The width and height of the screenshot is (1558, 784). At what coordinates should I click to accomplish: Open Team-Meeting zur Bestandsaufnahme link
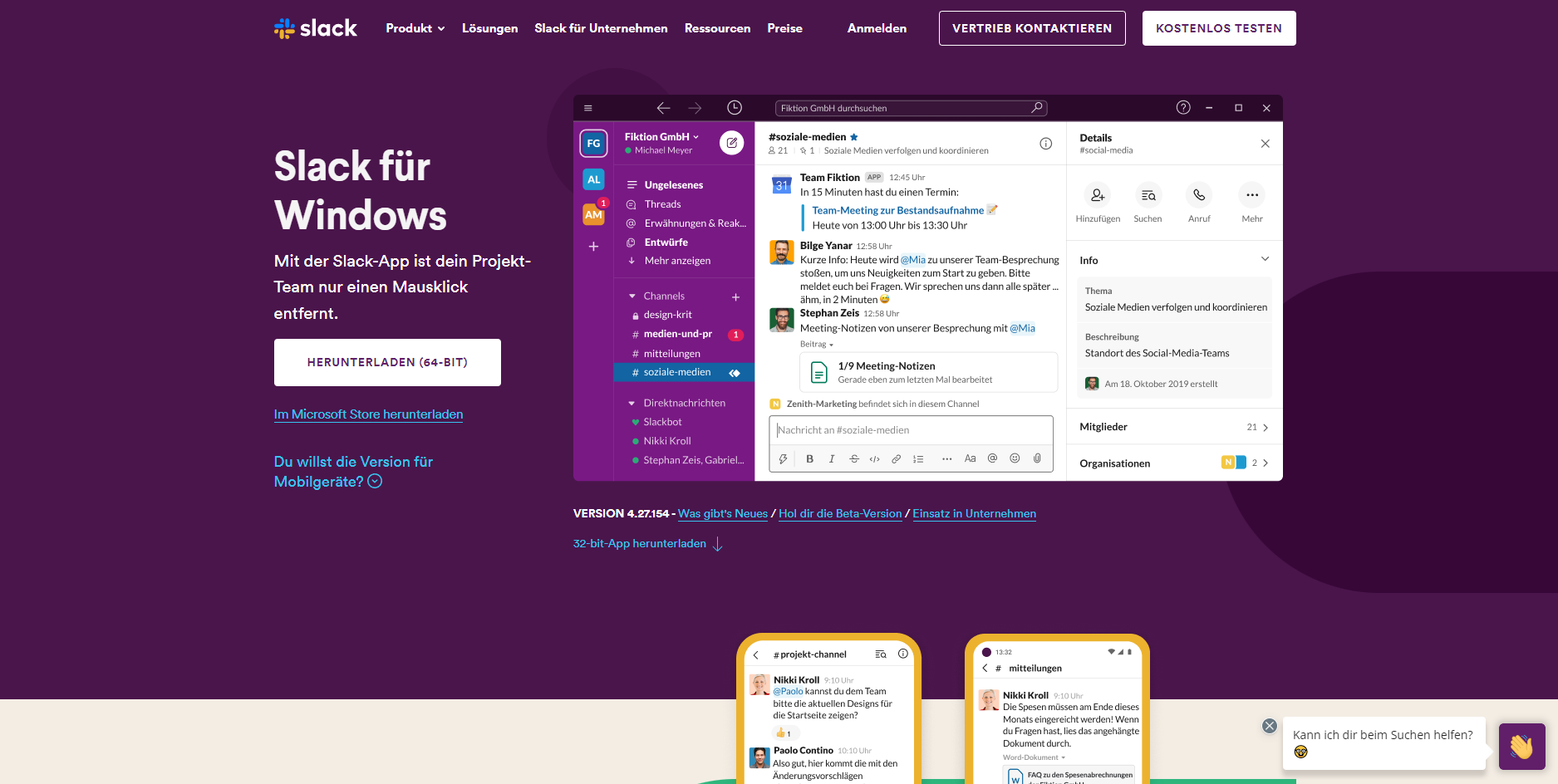[x=897, y=211]
